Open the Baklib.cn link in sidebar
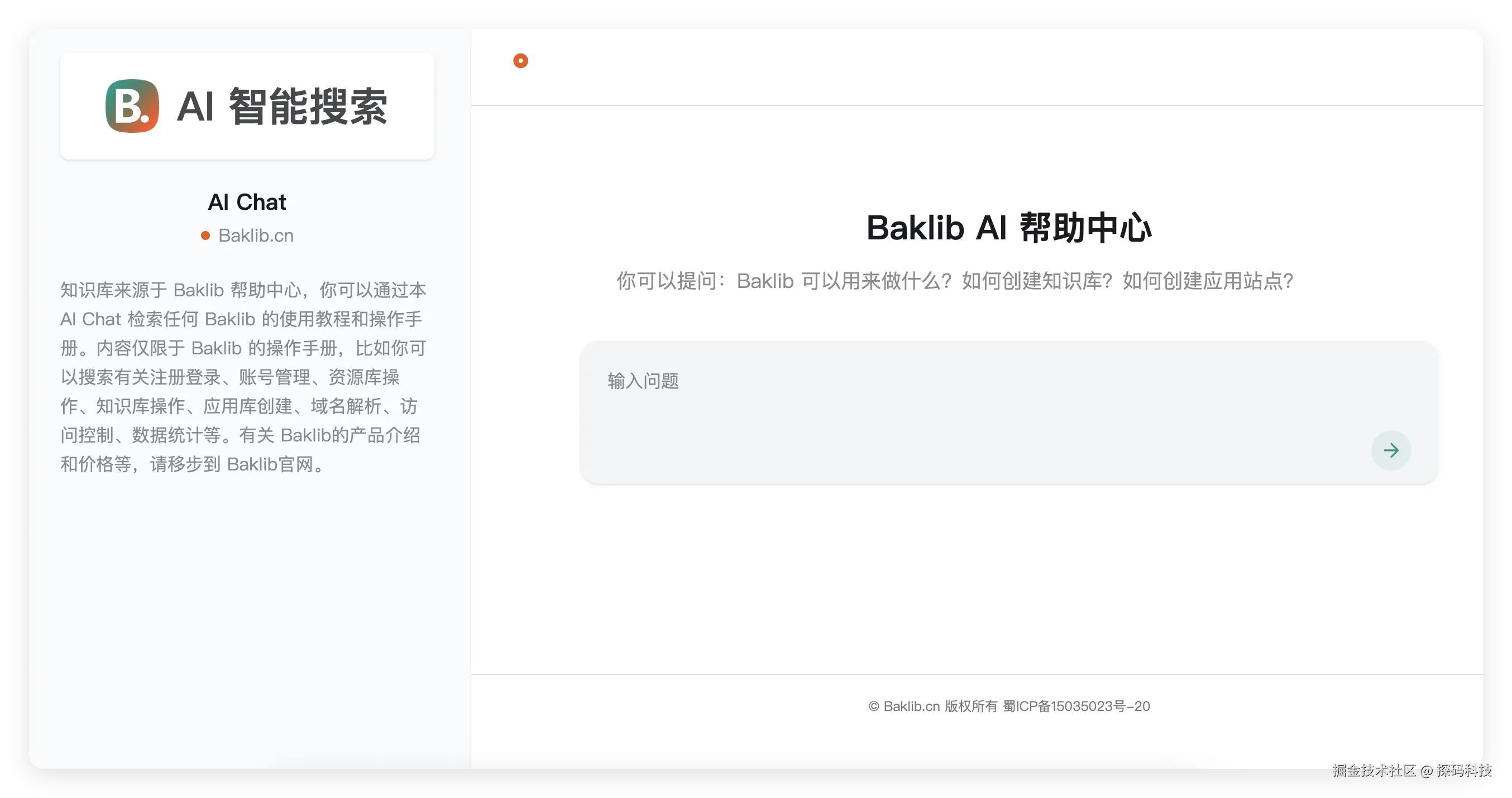The image size is (1512, 798). click(255, 236)
